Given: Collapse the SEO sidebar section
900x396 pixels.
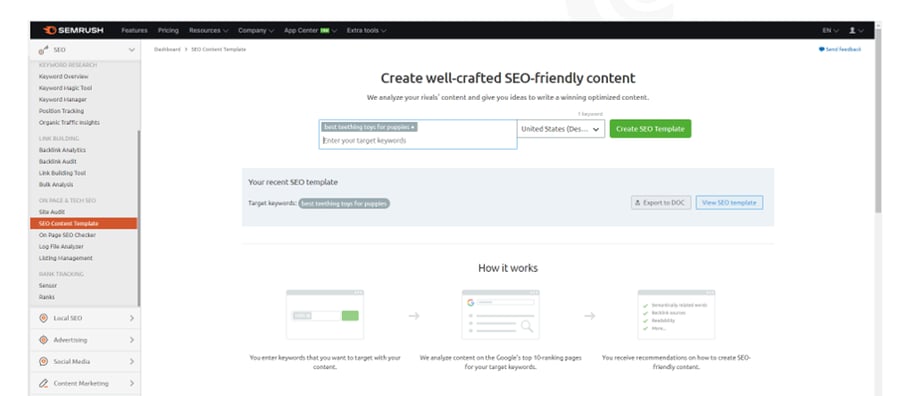Looking at the screenshot, I should (131, 51).
